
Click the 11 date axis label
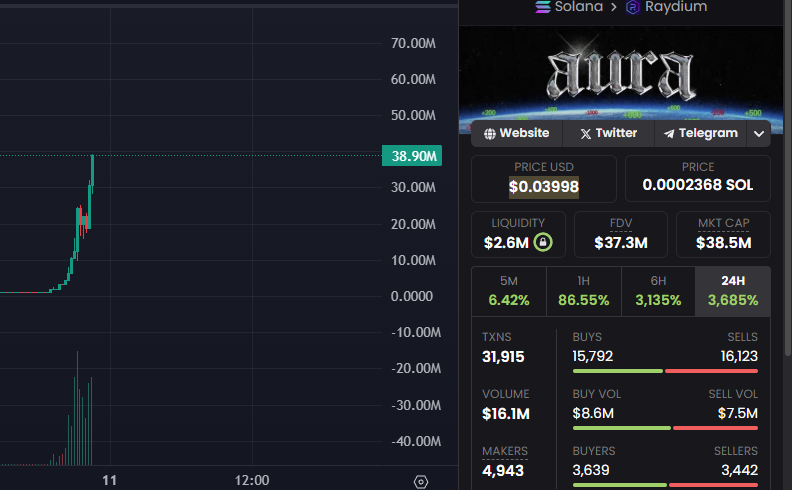click(109, 480)
